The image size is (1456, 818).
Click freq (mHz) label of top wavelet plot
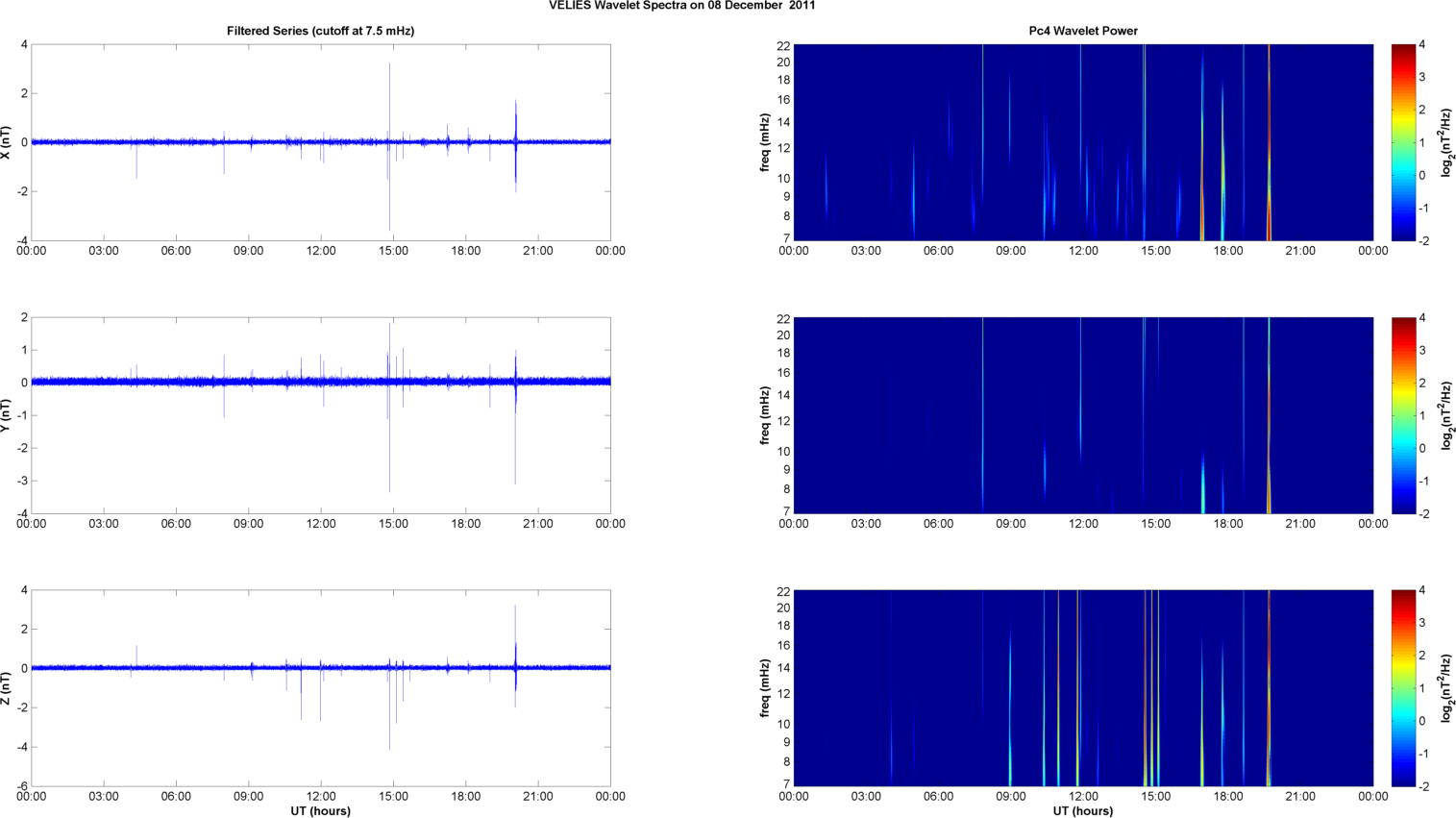[x=765, y=142]
